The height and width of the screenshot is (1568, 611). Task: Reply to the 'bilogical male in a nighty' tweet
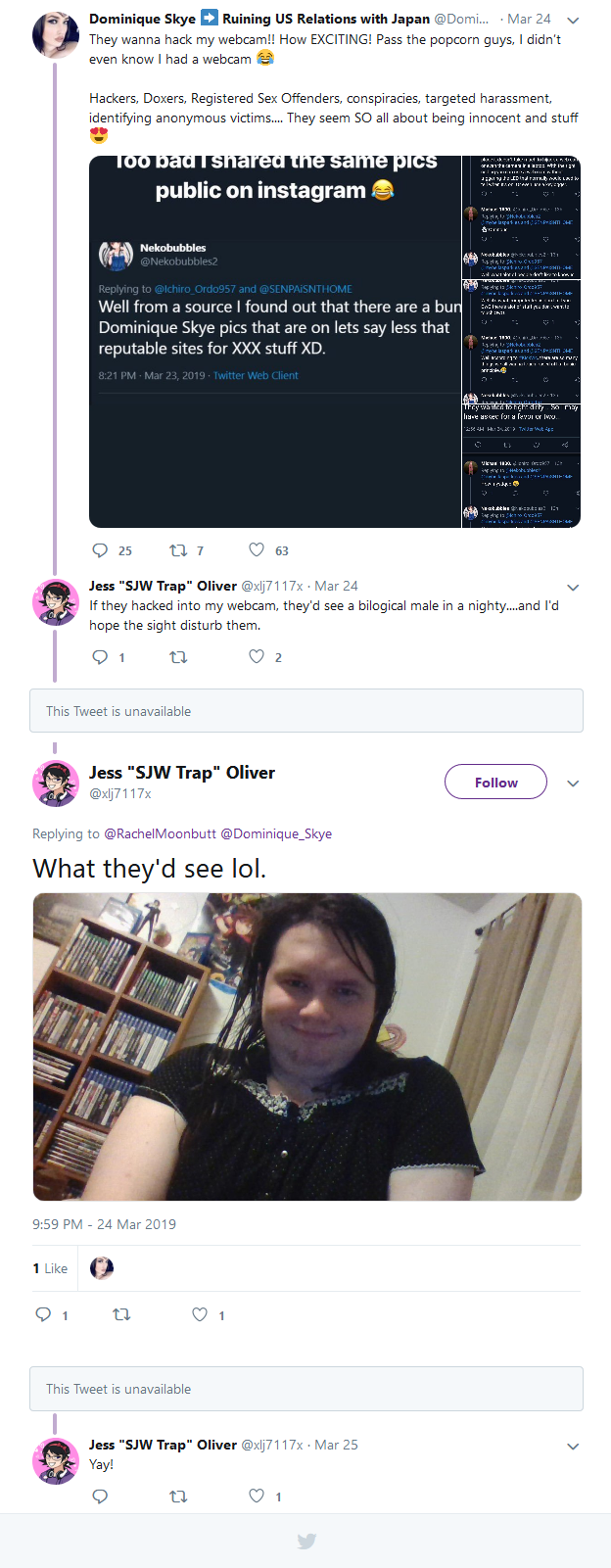[100, 657]
